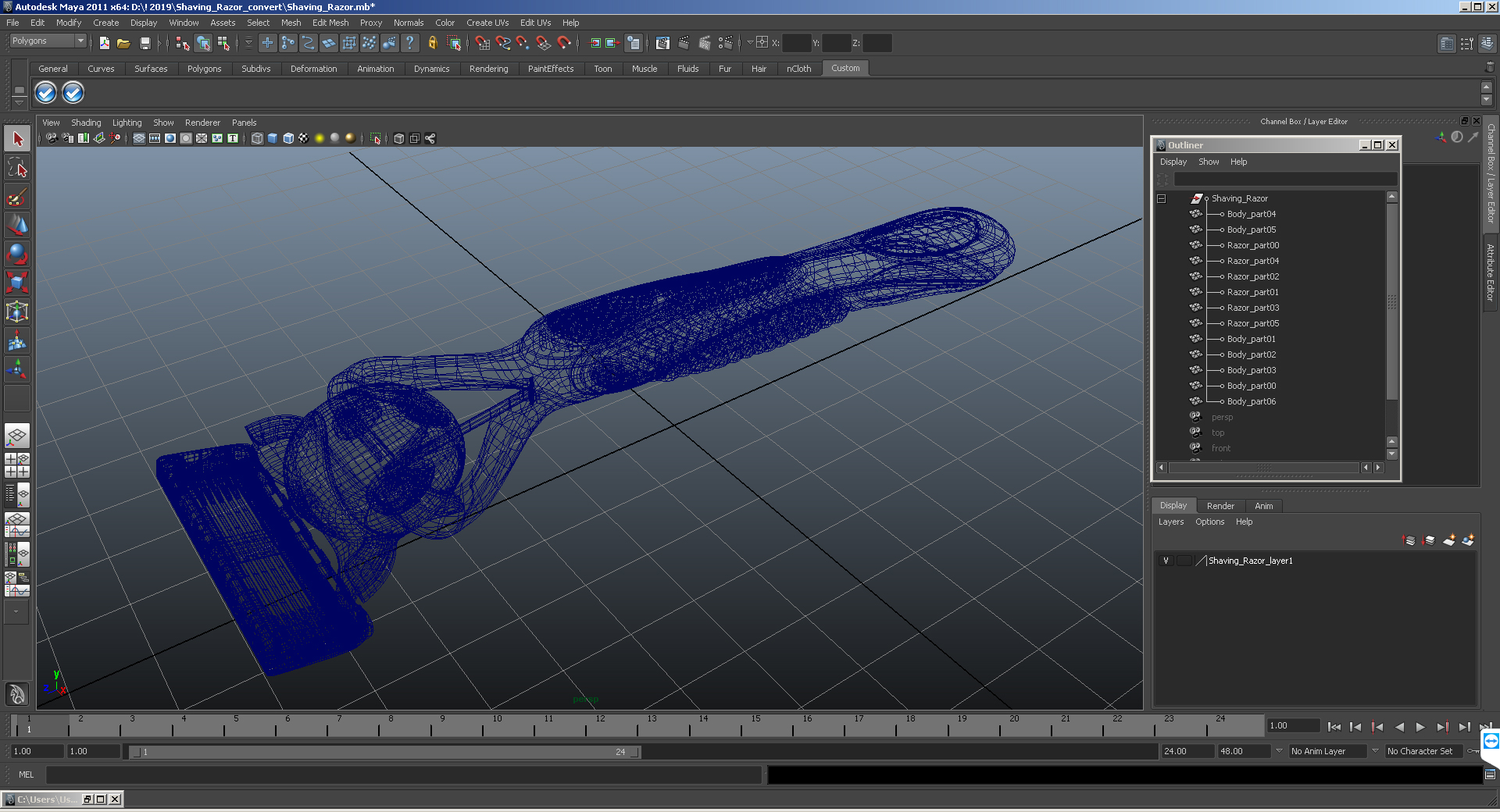1500x812 pixels.
Task: Open the Edit UVs menu
Action: tap(535, 23)
